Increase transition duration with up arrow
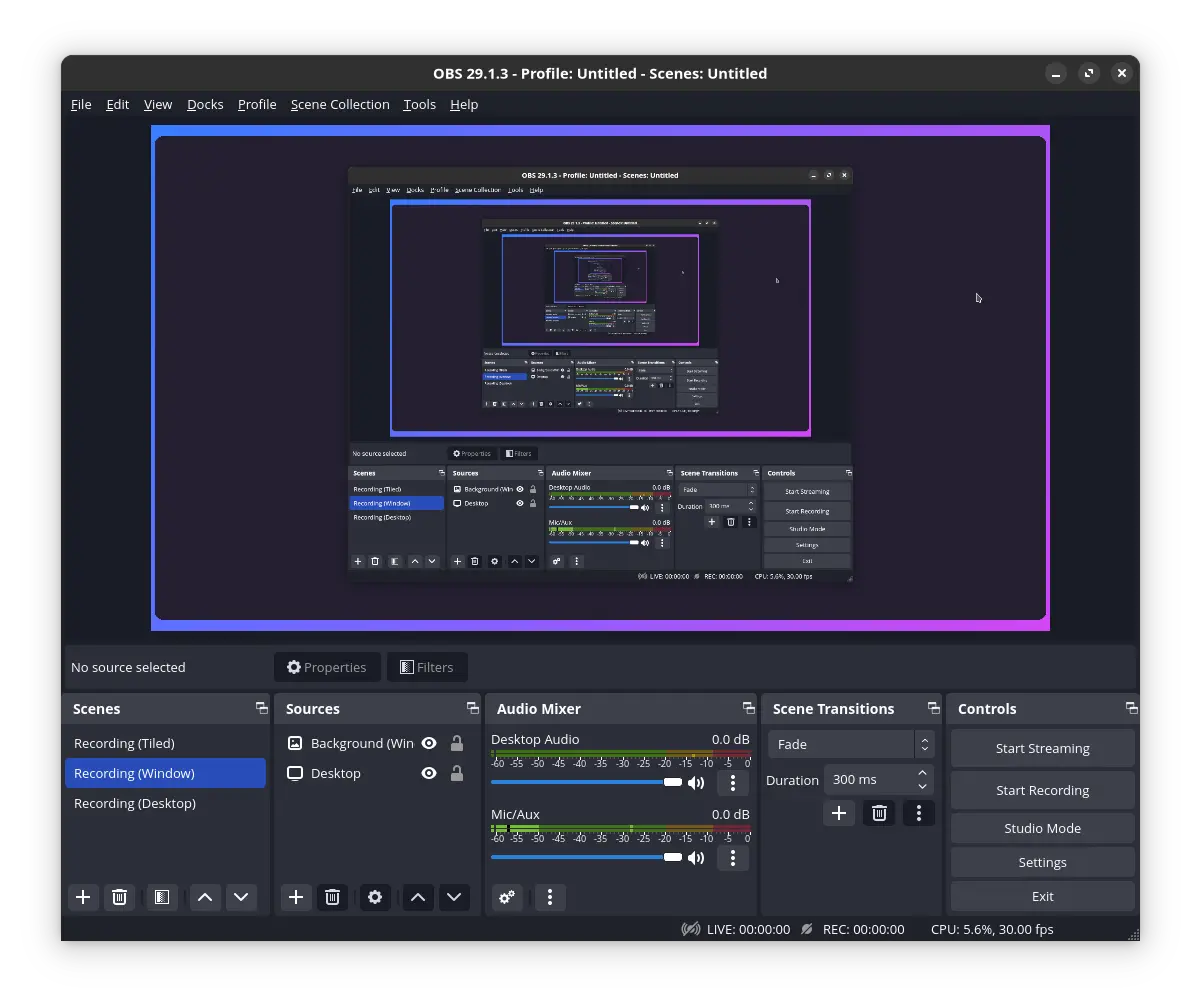The width and height of the screenshot is (1201, 1008). 923,773
